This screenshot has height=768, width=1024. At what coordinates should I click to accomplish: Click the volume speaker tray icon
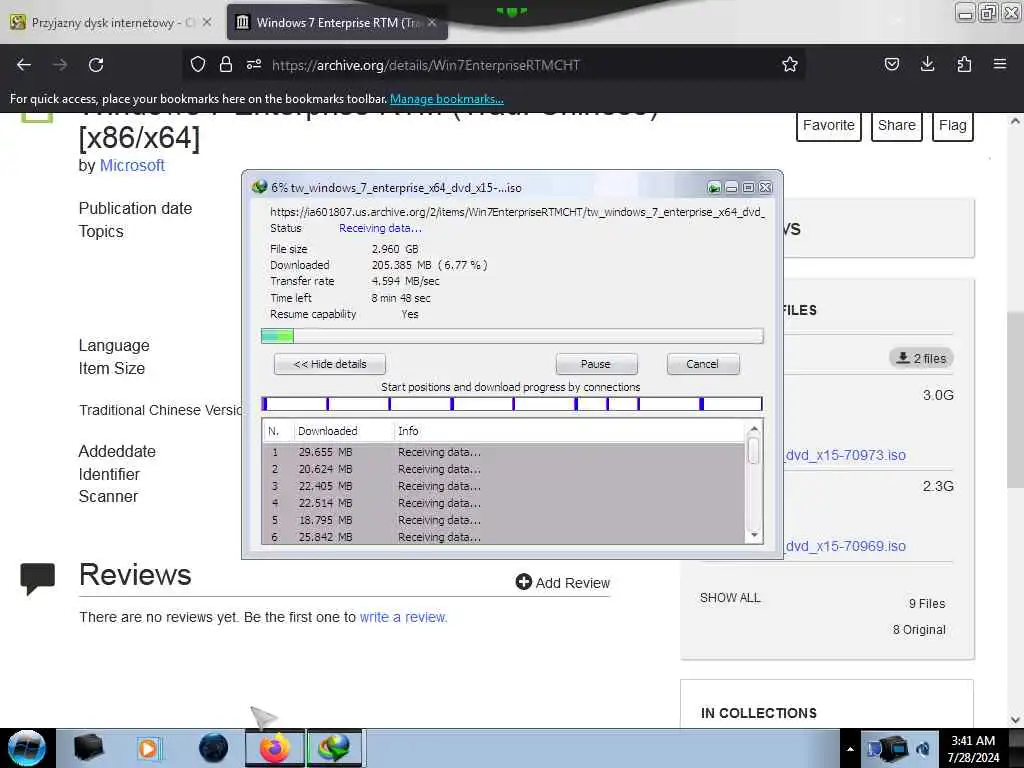[x=923, y=749]
